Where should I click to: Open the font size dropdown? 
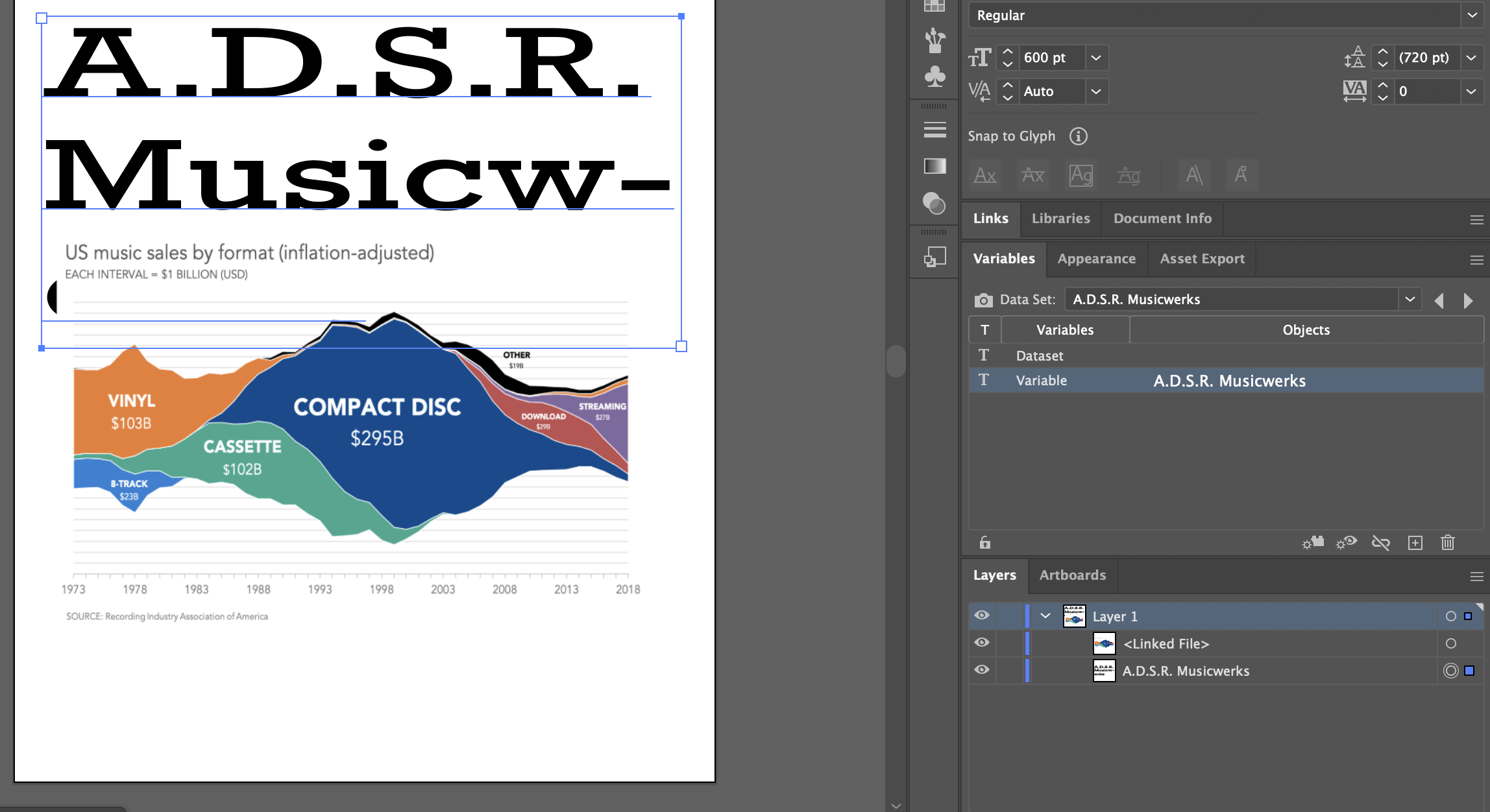click(1096, 58)
